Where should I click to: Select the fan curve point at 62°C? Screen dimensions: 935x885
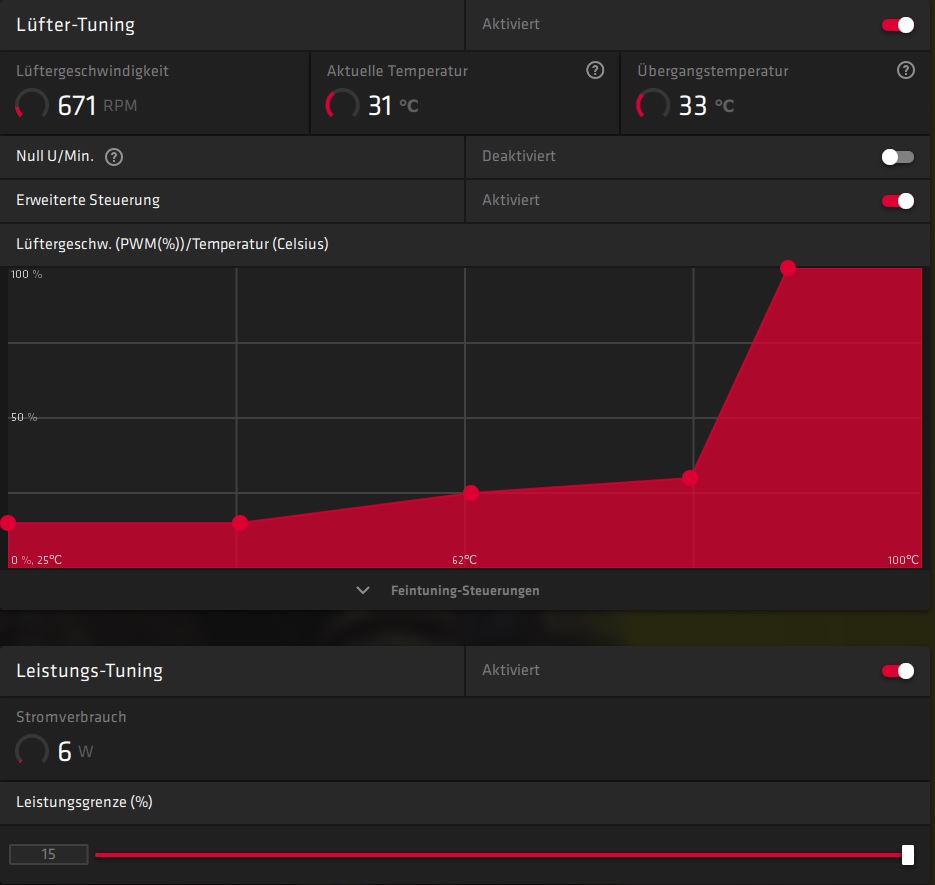471,493
